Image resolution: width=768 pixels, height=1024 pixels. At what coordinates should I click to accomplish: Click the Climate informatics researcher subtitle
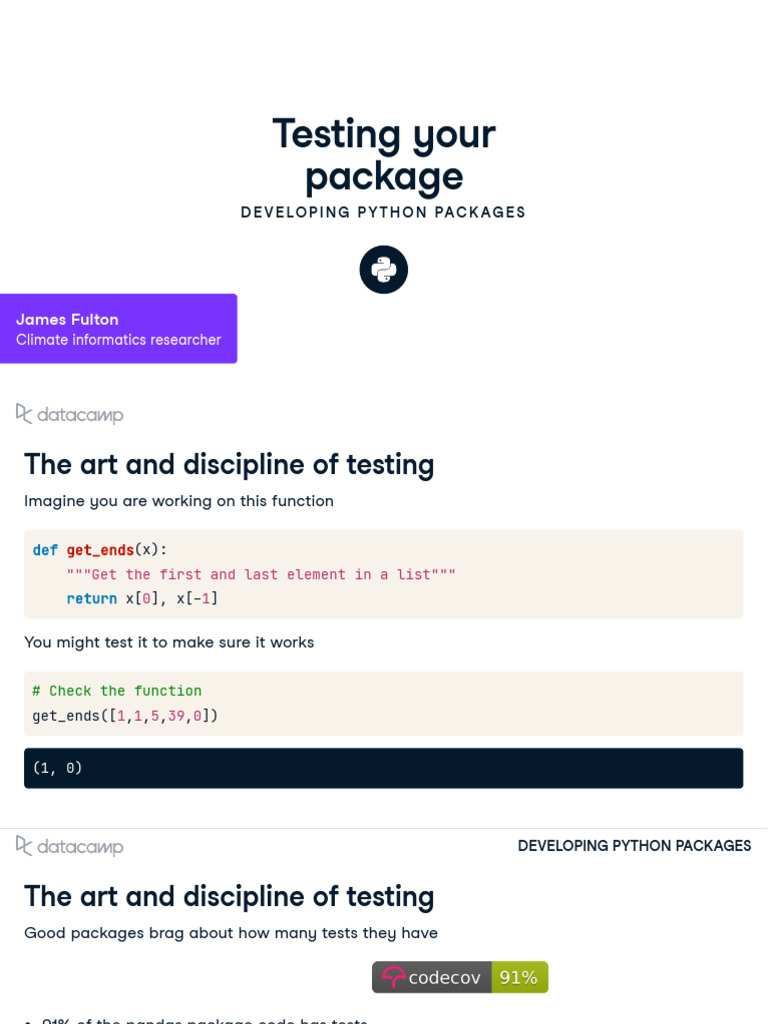118,340
